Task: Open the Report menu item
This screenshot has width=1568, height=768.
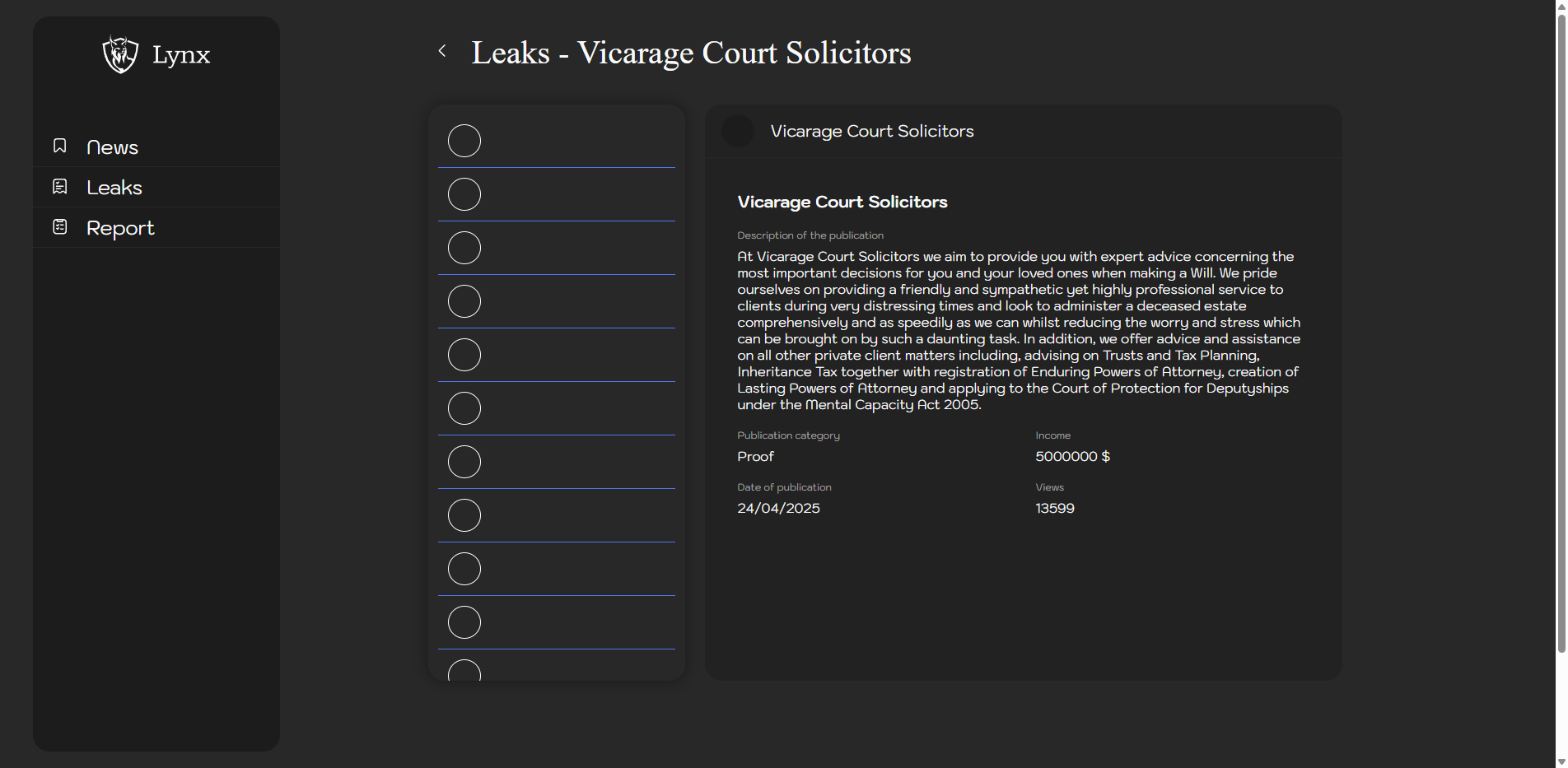Action: tap(120, 228)
